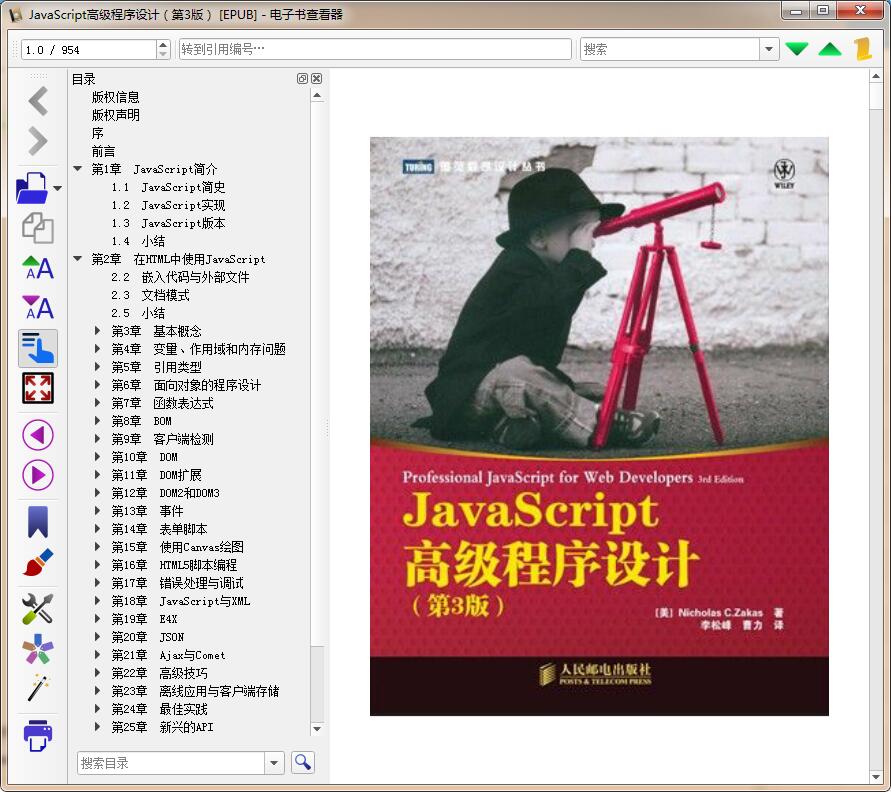
Task: Open section 1.2 JavaScript实现
Action: pos(168,205)
